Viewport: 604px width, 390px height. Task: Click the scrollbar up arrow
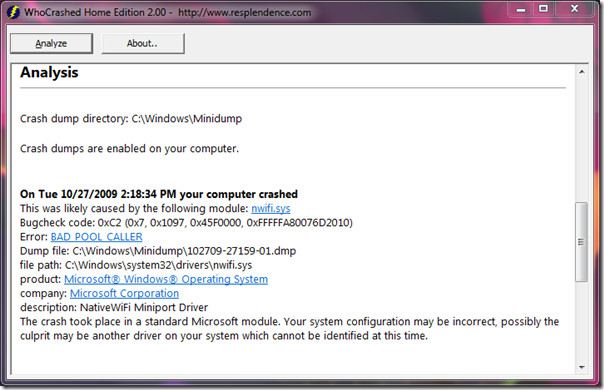click(582, 72)
